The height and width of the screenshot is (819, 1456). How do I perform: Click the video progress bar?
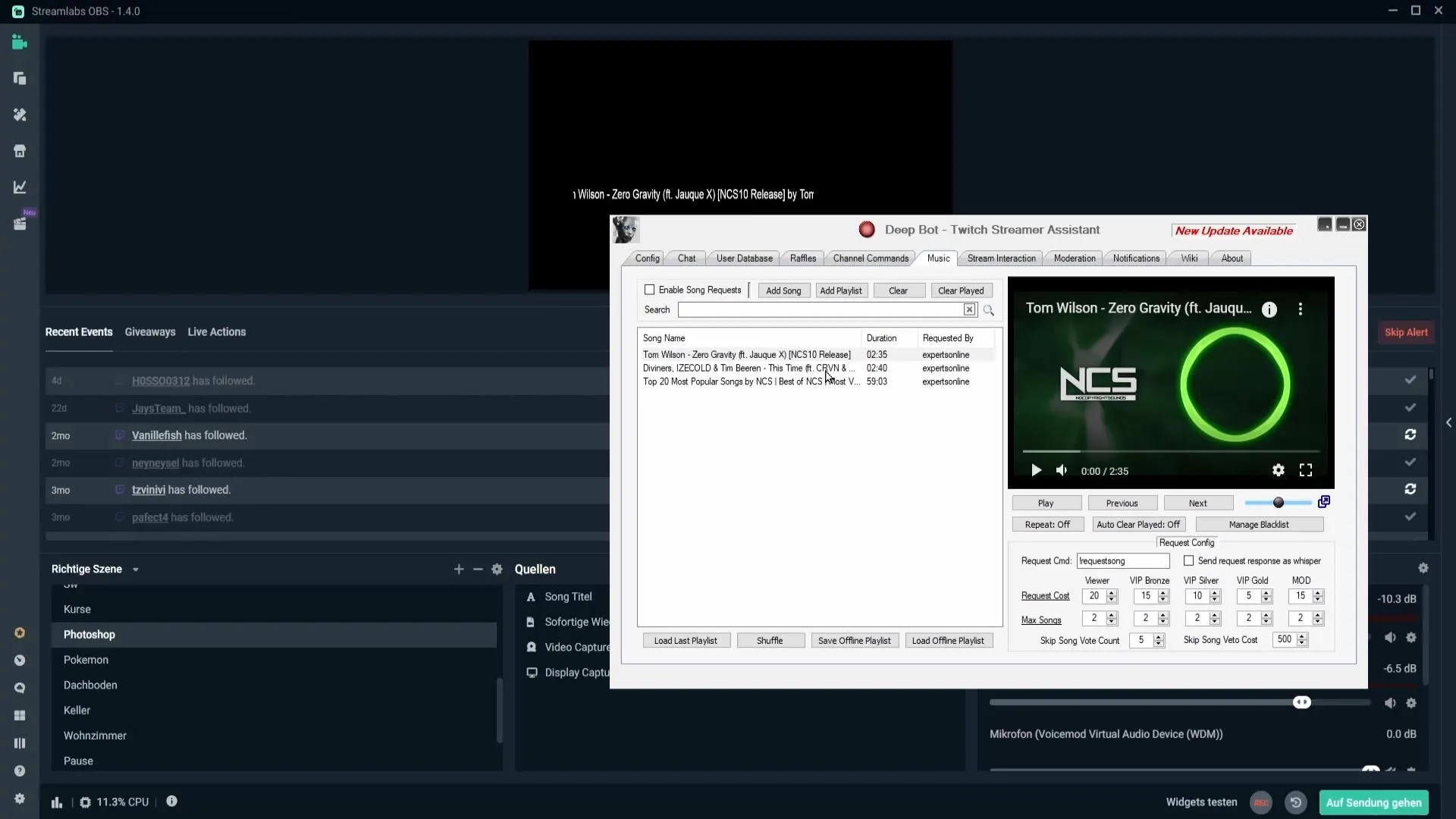coord(1171,452)
